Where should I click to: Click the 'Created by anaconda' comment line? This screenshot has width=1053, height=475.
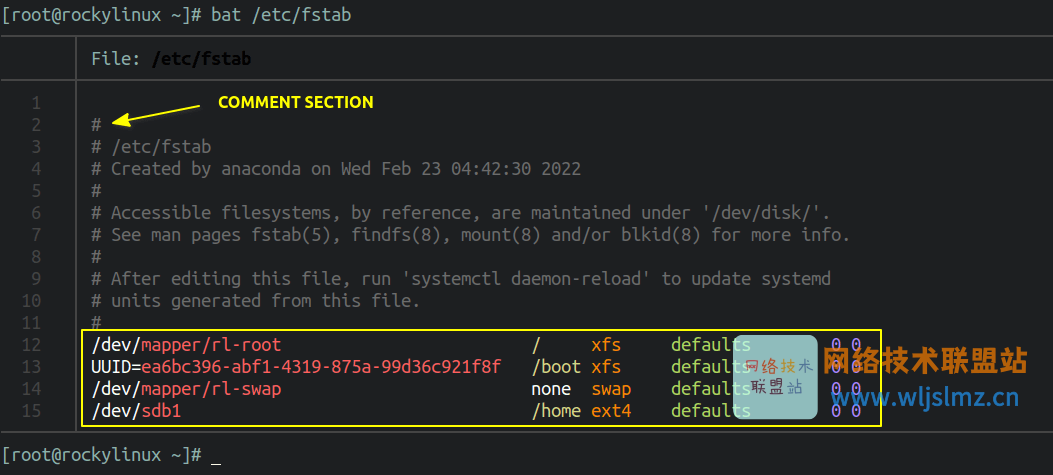[336, 169]
